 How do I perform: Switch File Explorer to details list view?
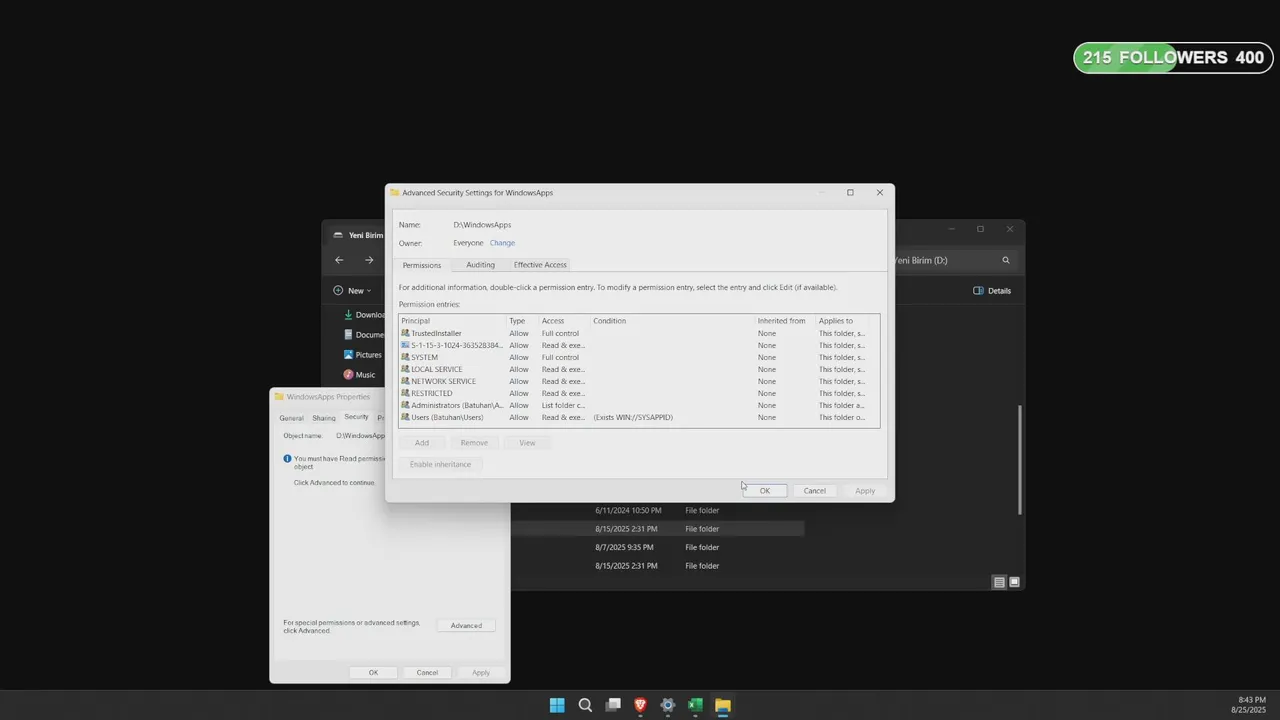point(999,582)
